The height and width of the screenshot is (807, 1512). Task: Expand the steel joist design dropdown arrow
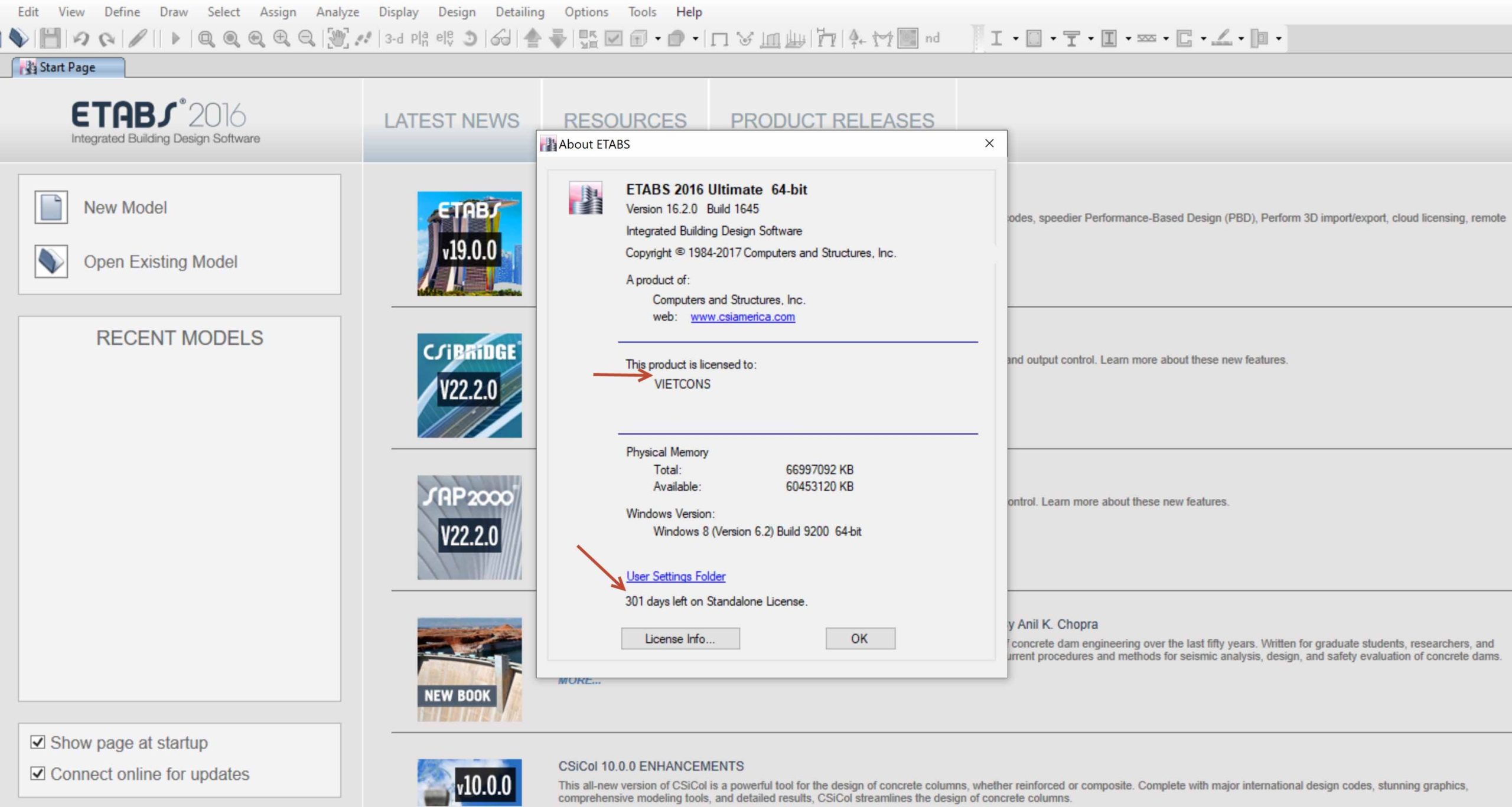[x=1166, y=39]
